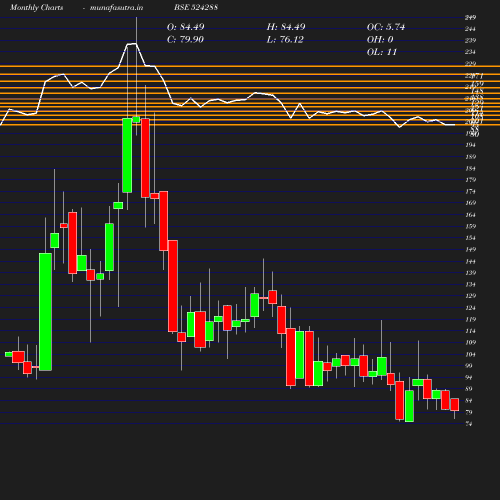500x500 pixels.
Task: Click the 179 price axis label
Action: [470, 180]
